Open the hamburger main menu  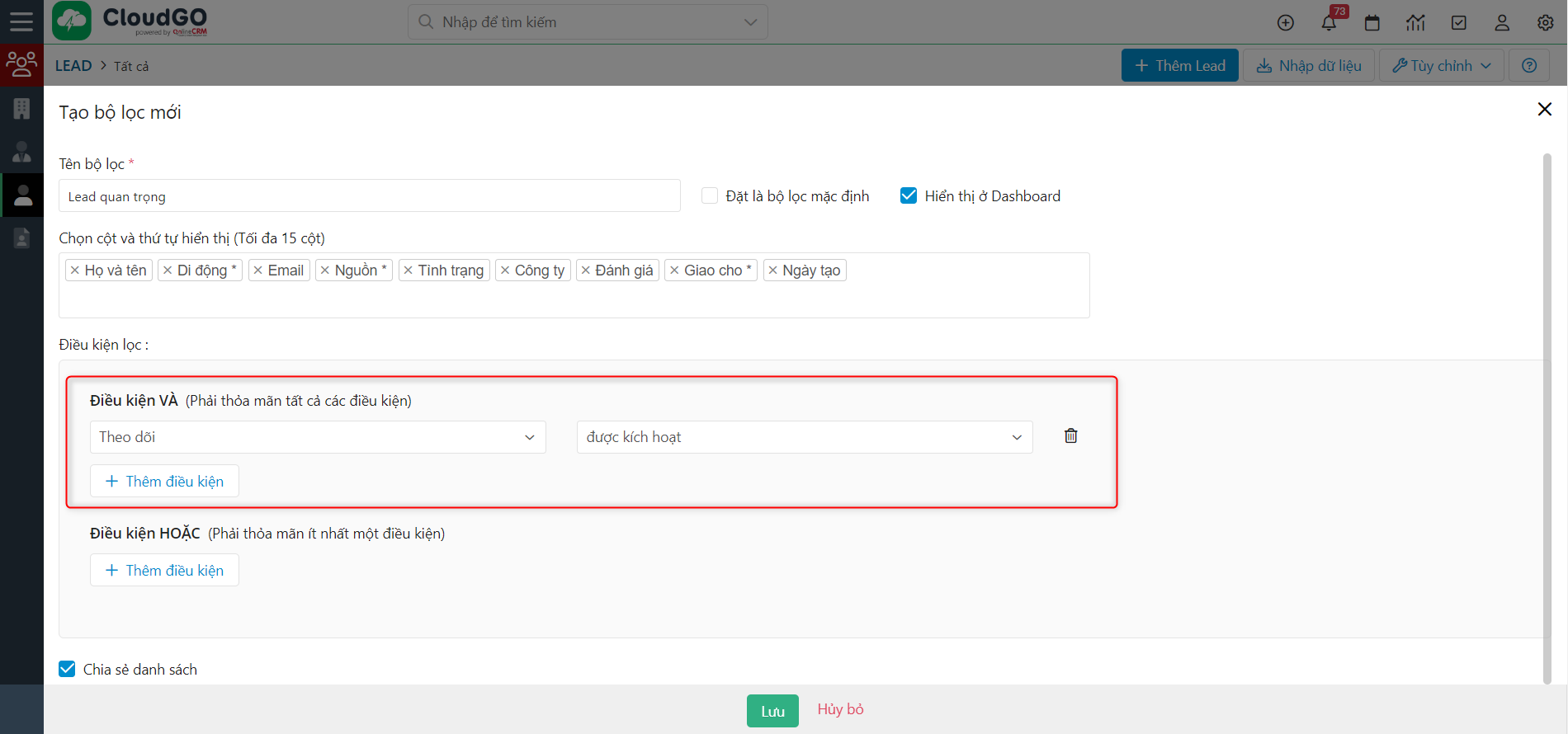click(21, 21)
